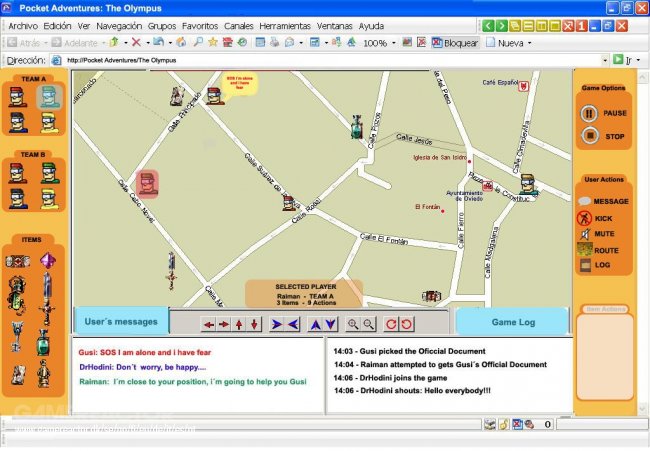Show the Route for the player
This screenshot has width=650, height=451.
click(585, 249)
